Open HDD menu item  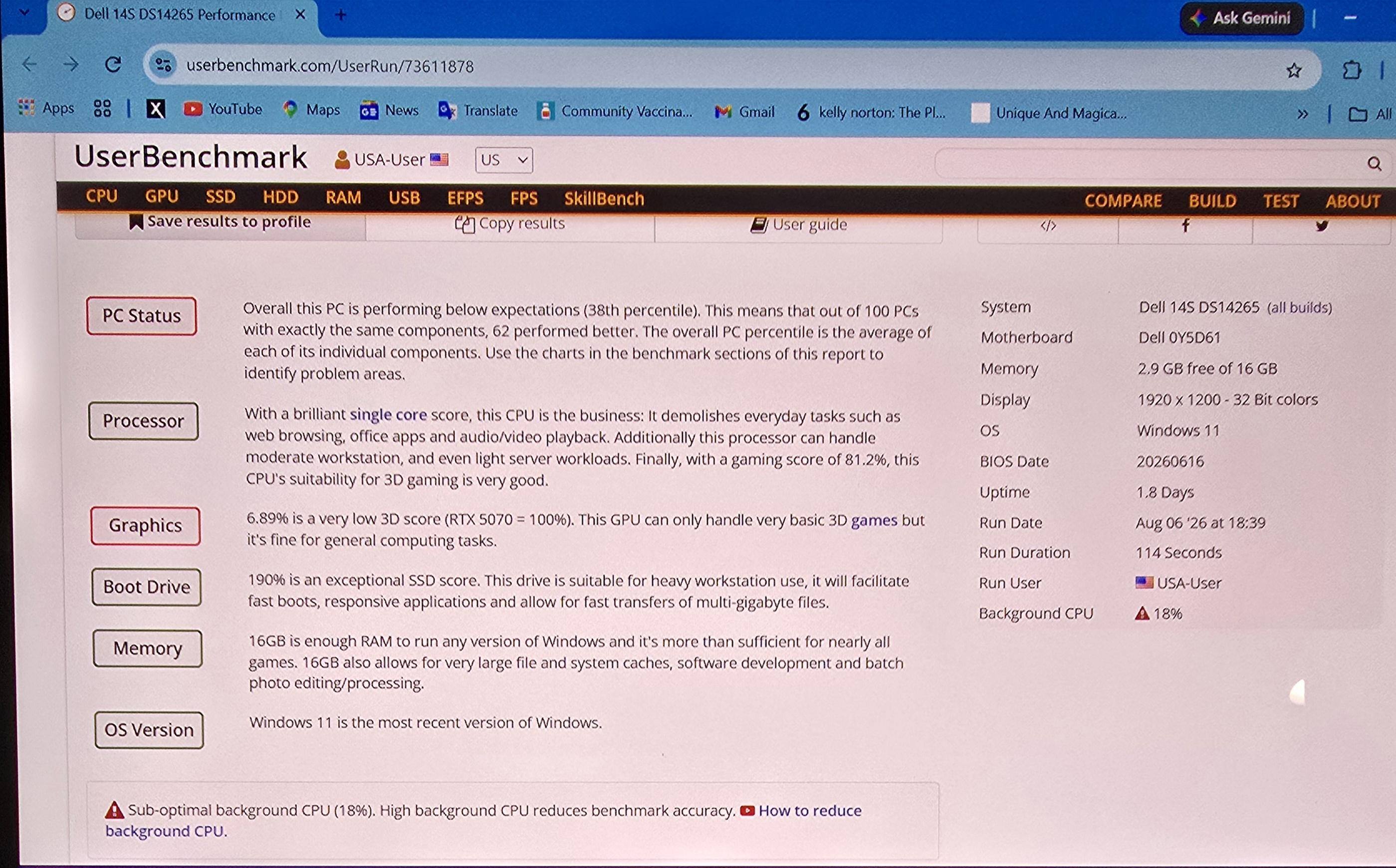280,197
